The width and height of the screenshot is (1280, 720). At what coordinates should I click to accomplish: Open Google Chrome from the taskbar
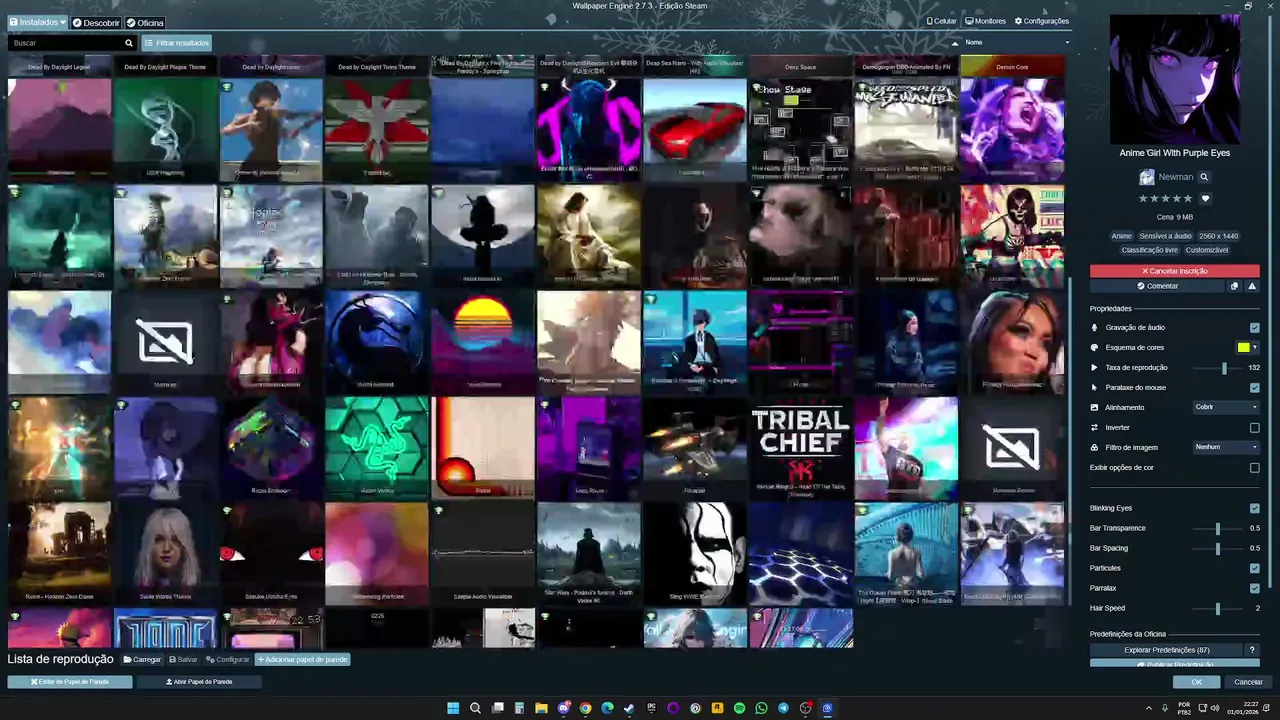pos(585,708)
